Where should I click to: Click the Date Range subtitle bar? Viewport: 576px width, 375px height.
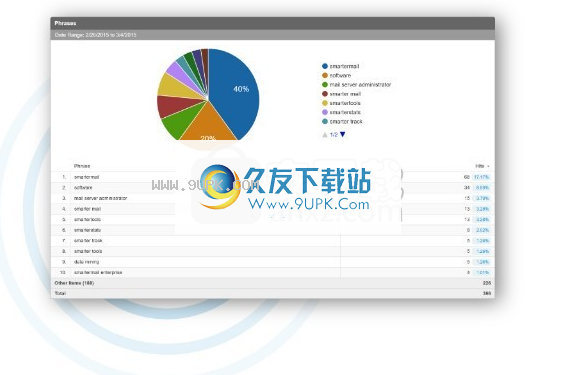tap(272, 35)
